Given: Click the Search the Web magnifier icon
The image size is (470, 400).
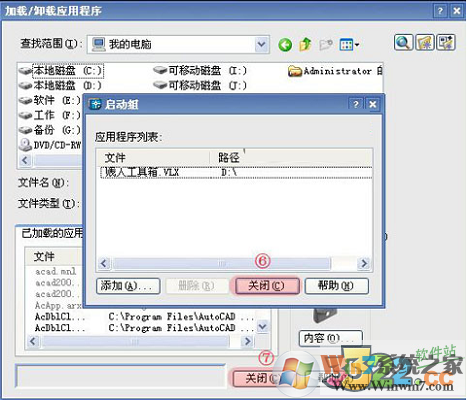Looking at the screenshot, I should coord(403,43).
